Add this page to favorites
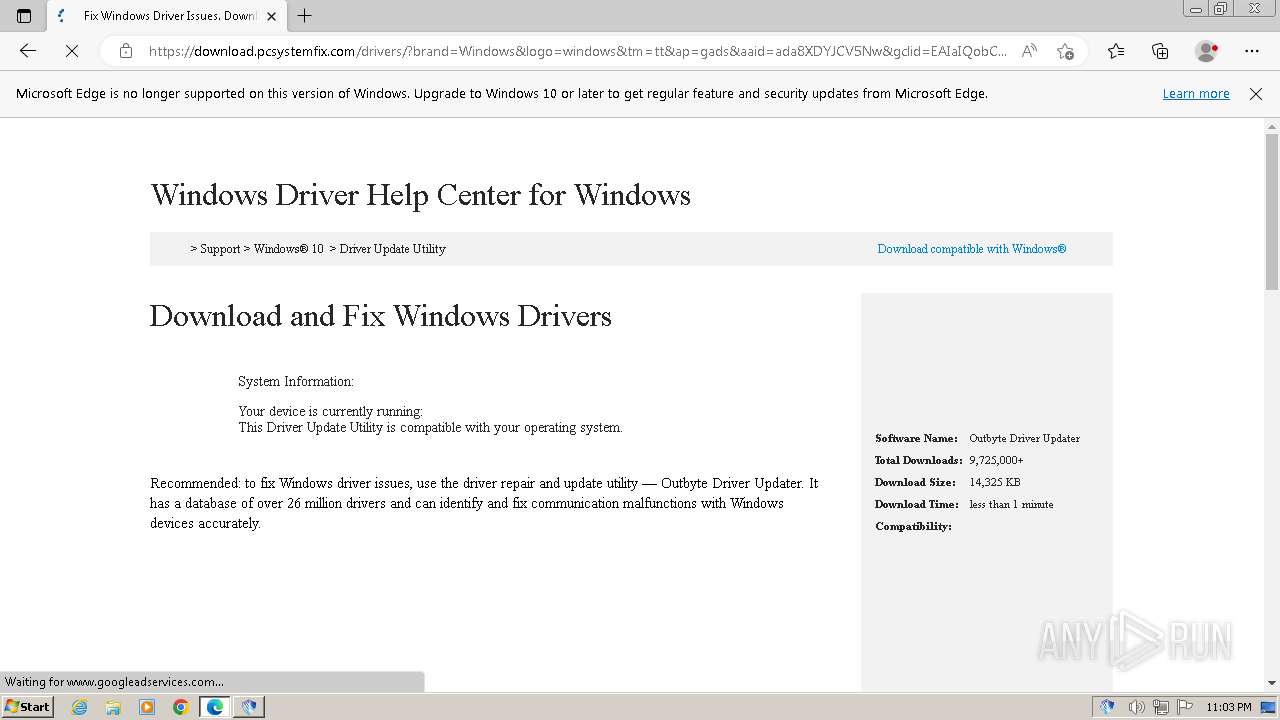 pyautogui.click(x=1065, y=51)
